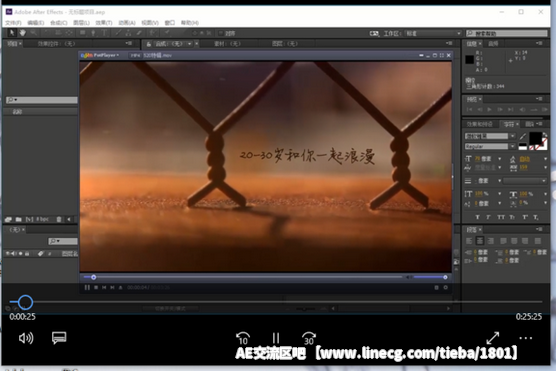Align paragraph text center

480,241
